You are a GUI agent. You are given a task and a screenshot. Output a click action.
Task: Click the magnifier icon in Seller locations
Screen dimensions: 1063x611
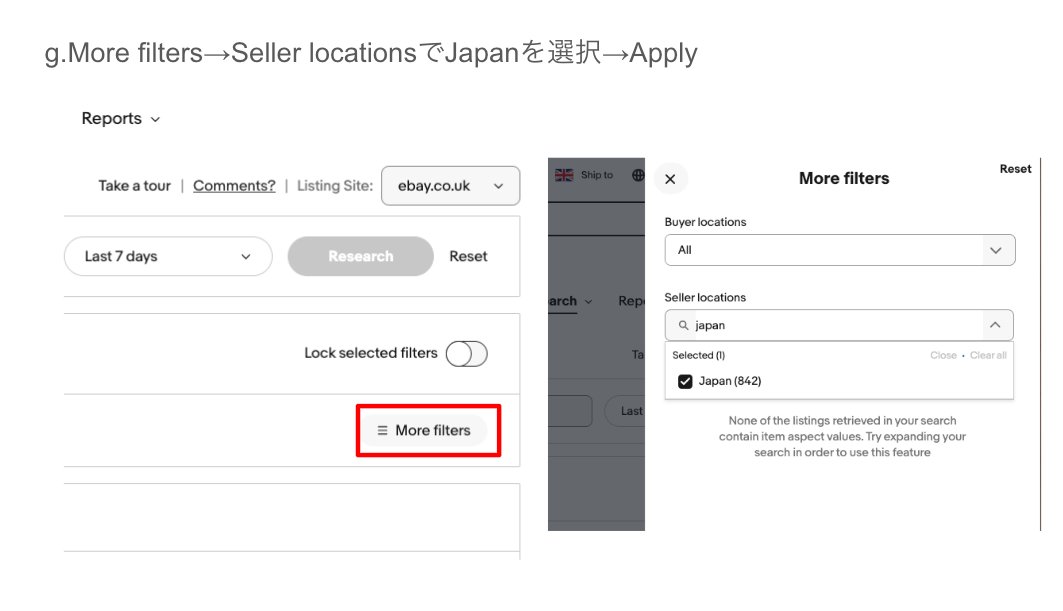click(684, 325)
